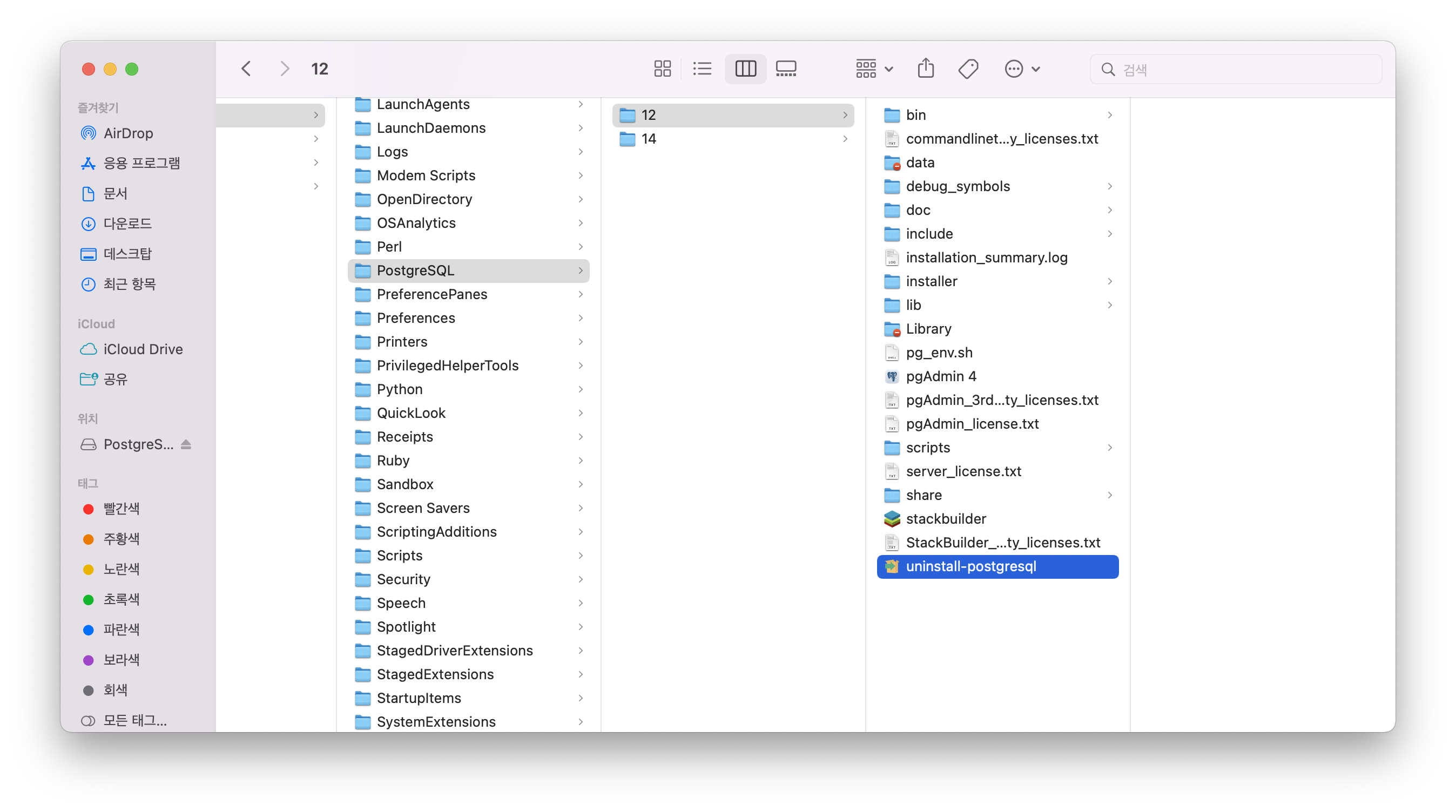Switch to column view
Image resolution: width=1456 pixels, height=812 pixels.
(745, 69)
